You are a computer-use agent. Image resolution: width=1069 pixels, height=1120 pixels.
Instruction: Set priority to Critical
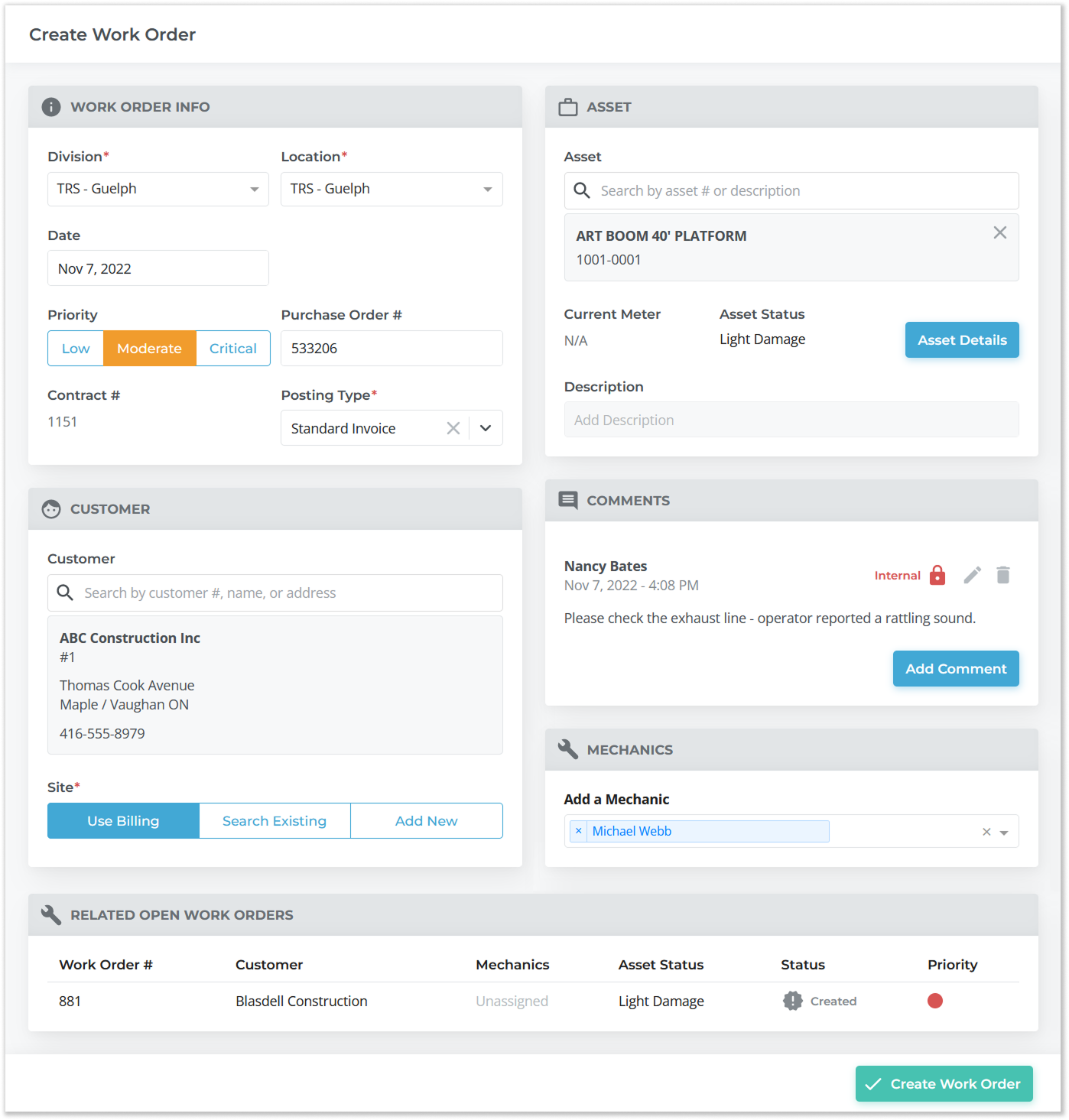(232, 349)
